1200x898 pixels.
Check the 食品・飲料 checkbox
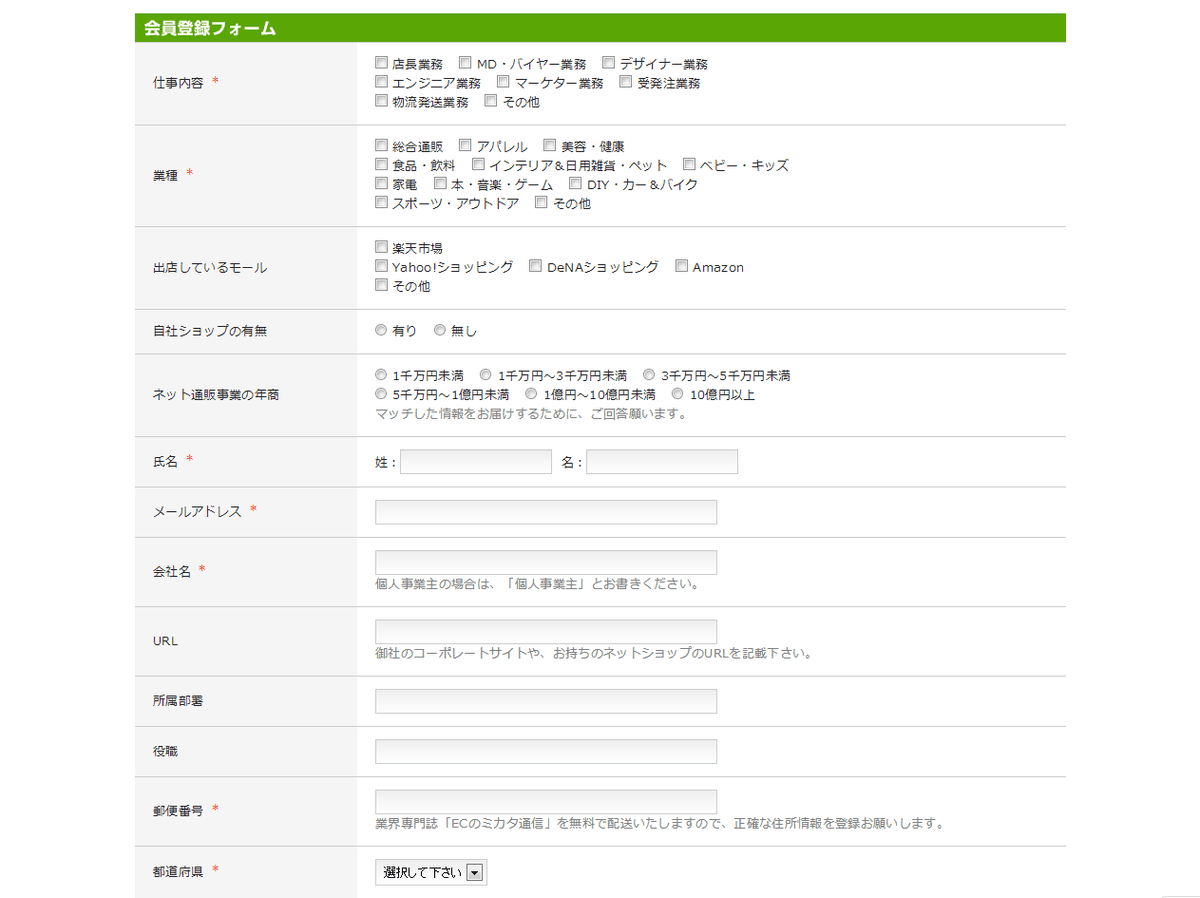pos(381,165)
